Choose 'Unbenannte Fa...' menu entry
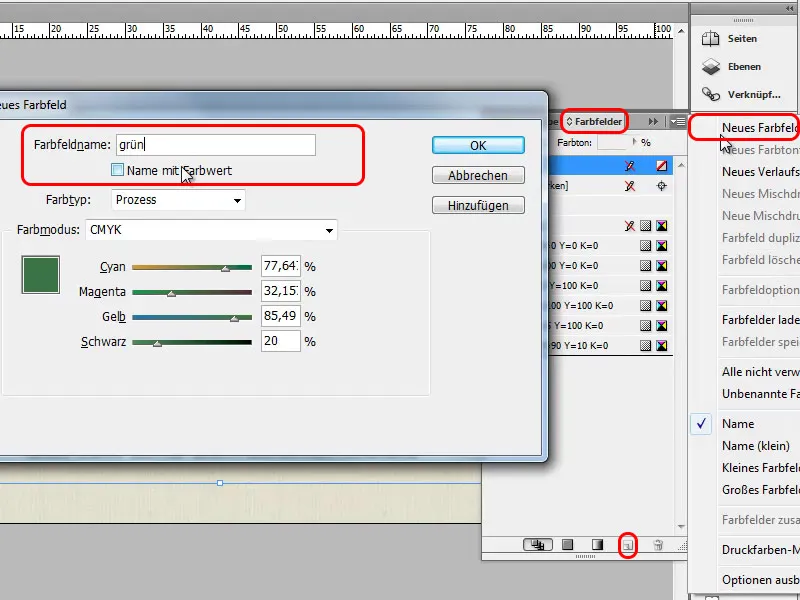 click(760, 394)
